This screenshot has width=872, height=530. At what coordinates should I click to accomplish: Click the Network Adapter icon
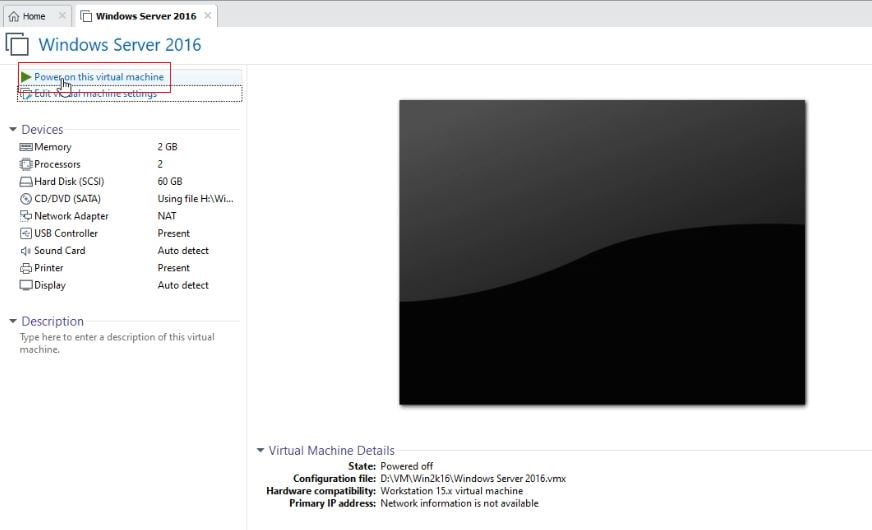pyautogui.click(x=26, y=216)
